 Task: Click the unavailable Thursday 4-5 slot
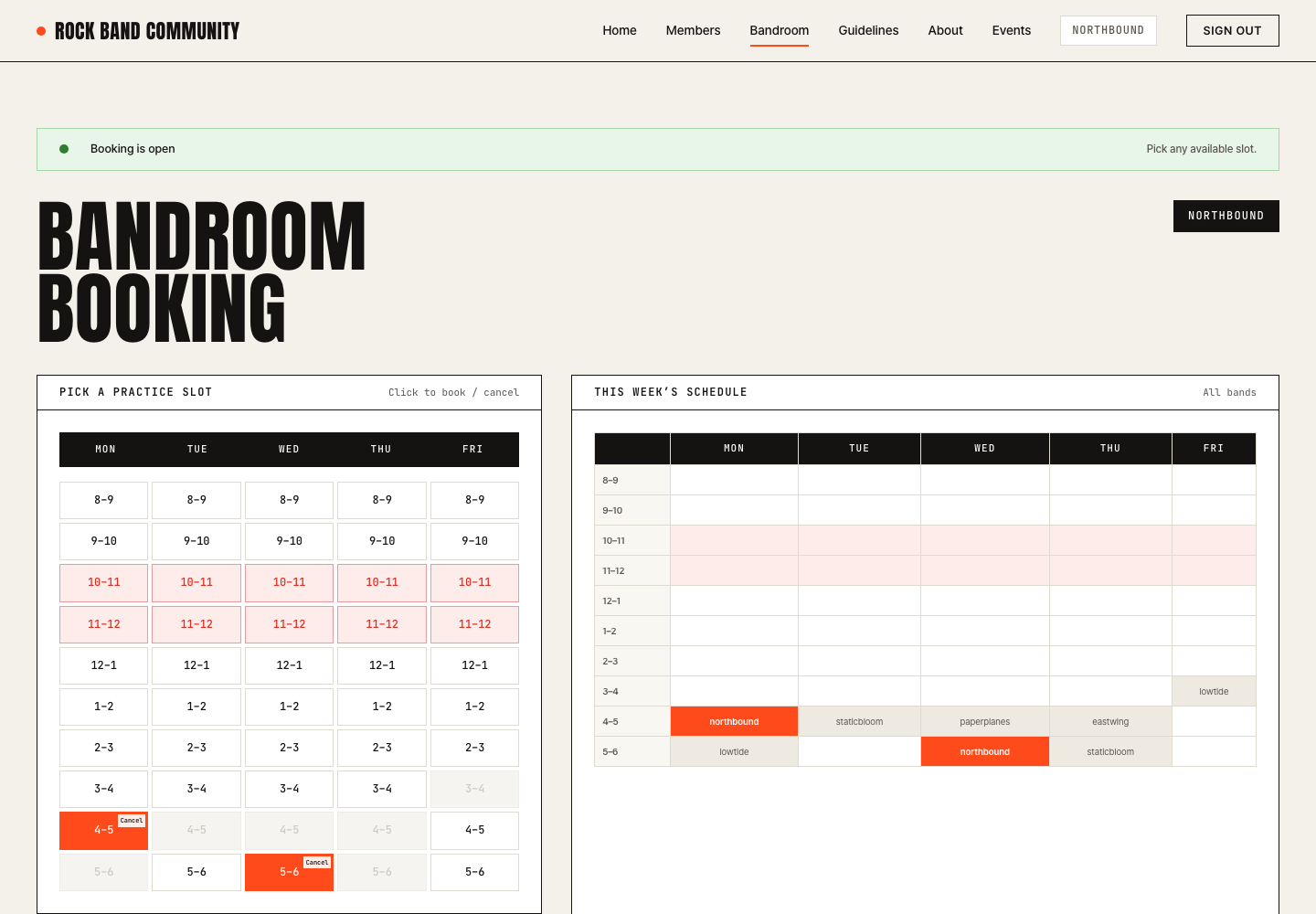tap(382, 830)
